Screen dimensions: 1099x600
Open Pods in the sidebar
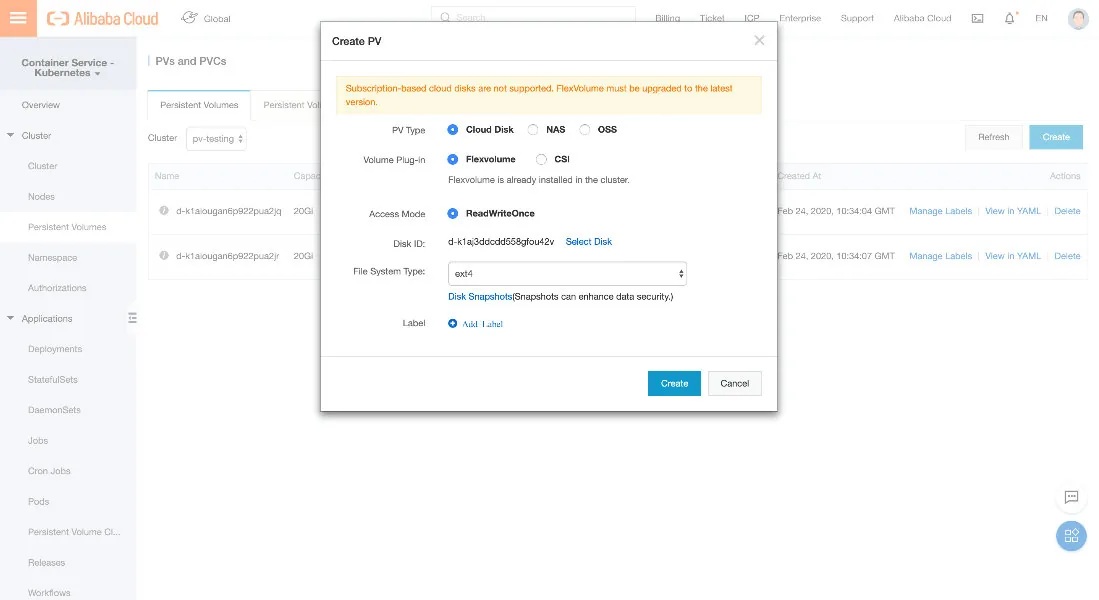pos(39,501)
